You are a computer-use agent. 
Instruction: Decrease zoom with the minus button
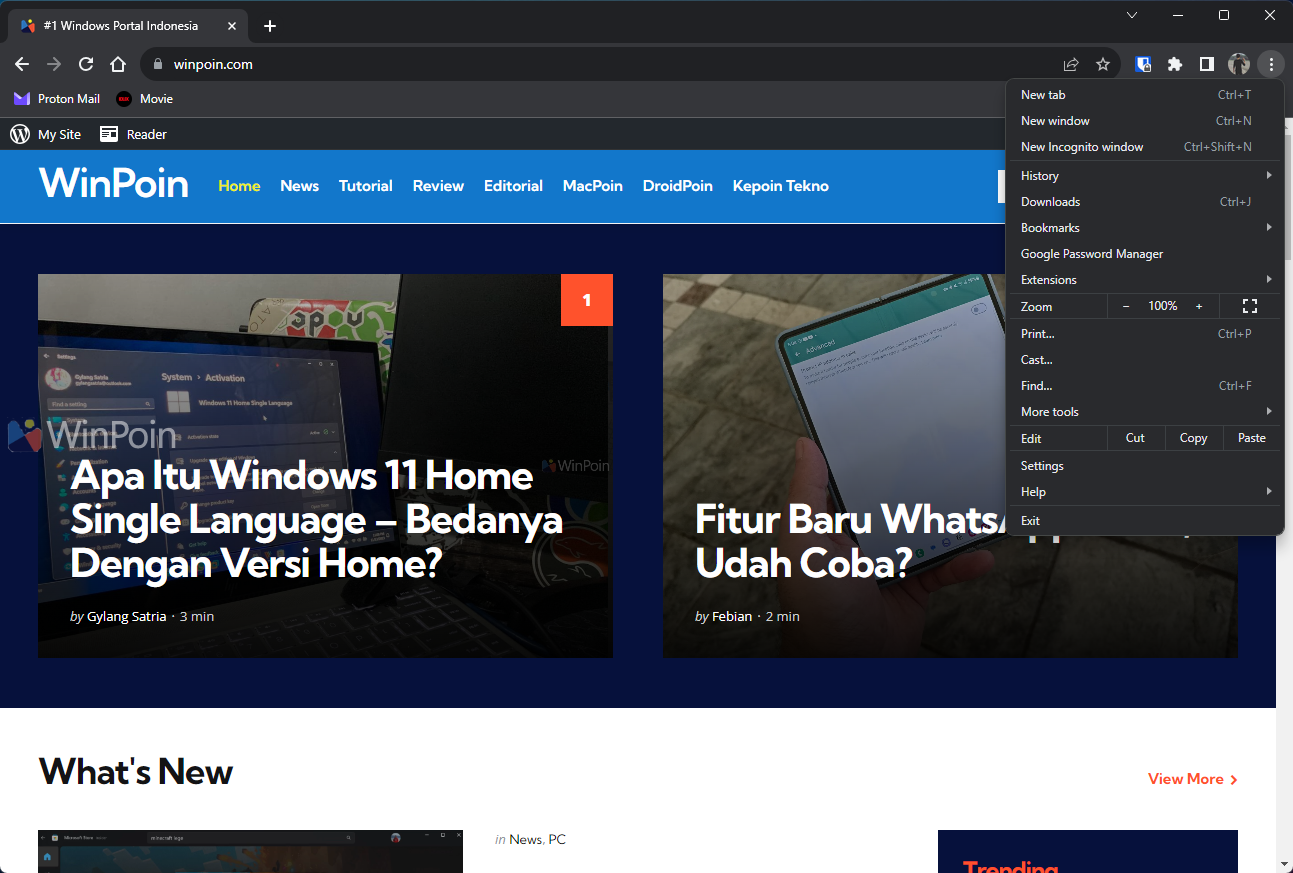coord(1126,306)
